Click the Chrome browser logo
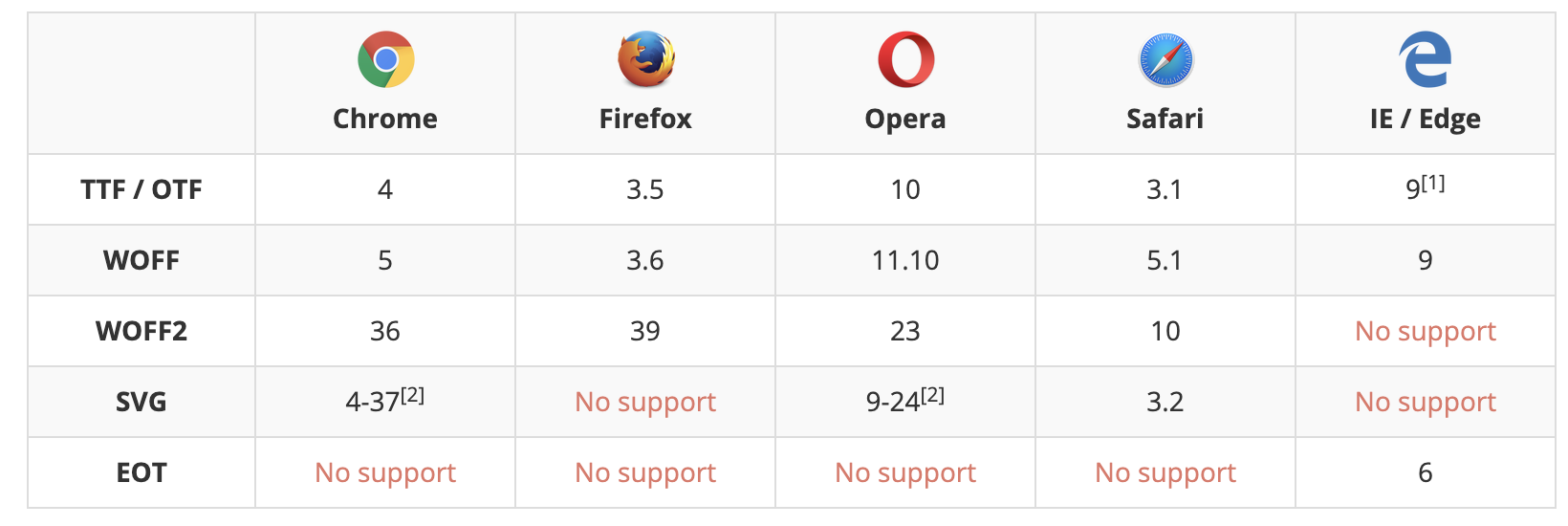The width and height of the screenshot is (1568, 526). (x=386, y=59)
